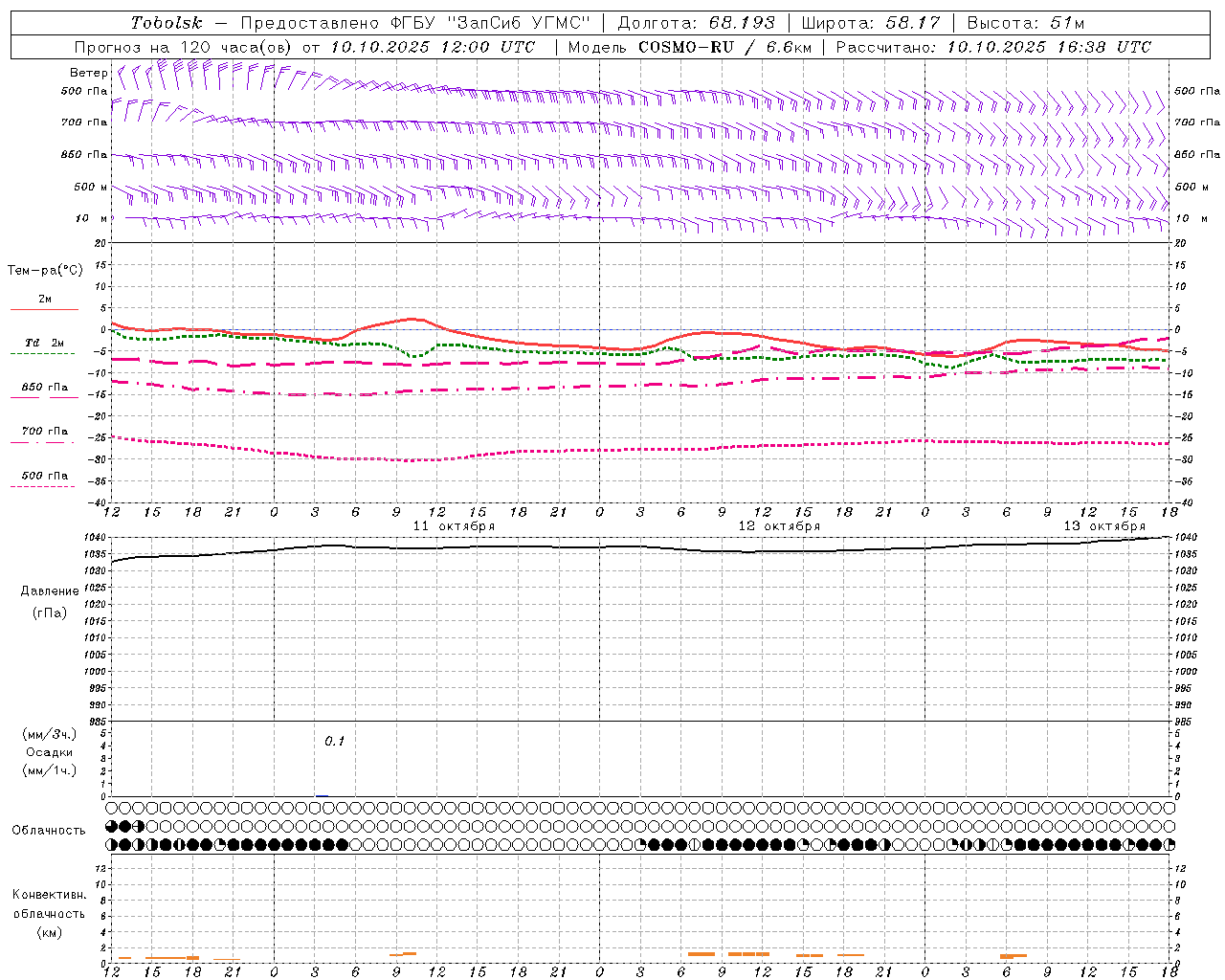Click the first hour label 12 on bottom axis
This screenshot has width=1225, height=980.
(111, 971)
